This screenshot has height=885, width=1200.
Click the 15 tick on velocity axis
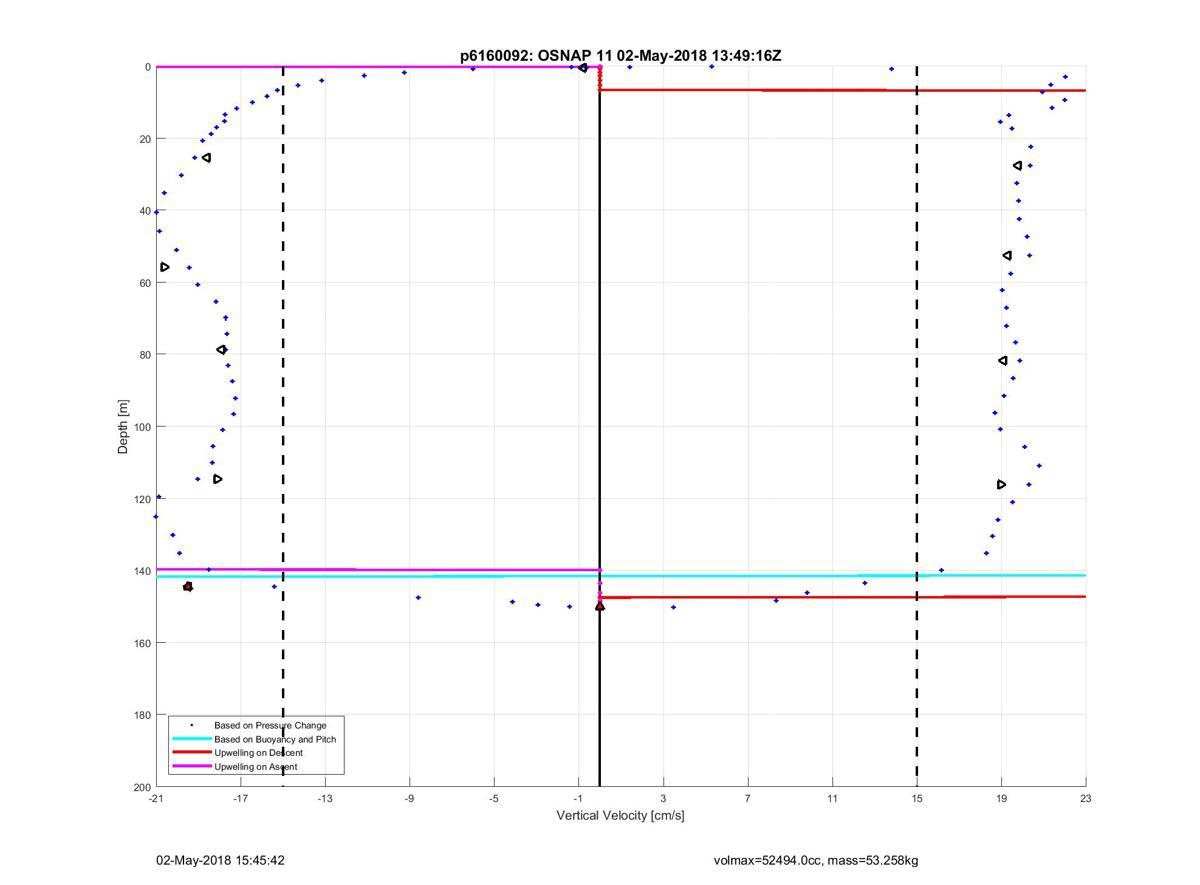tap(917, 798)
